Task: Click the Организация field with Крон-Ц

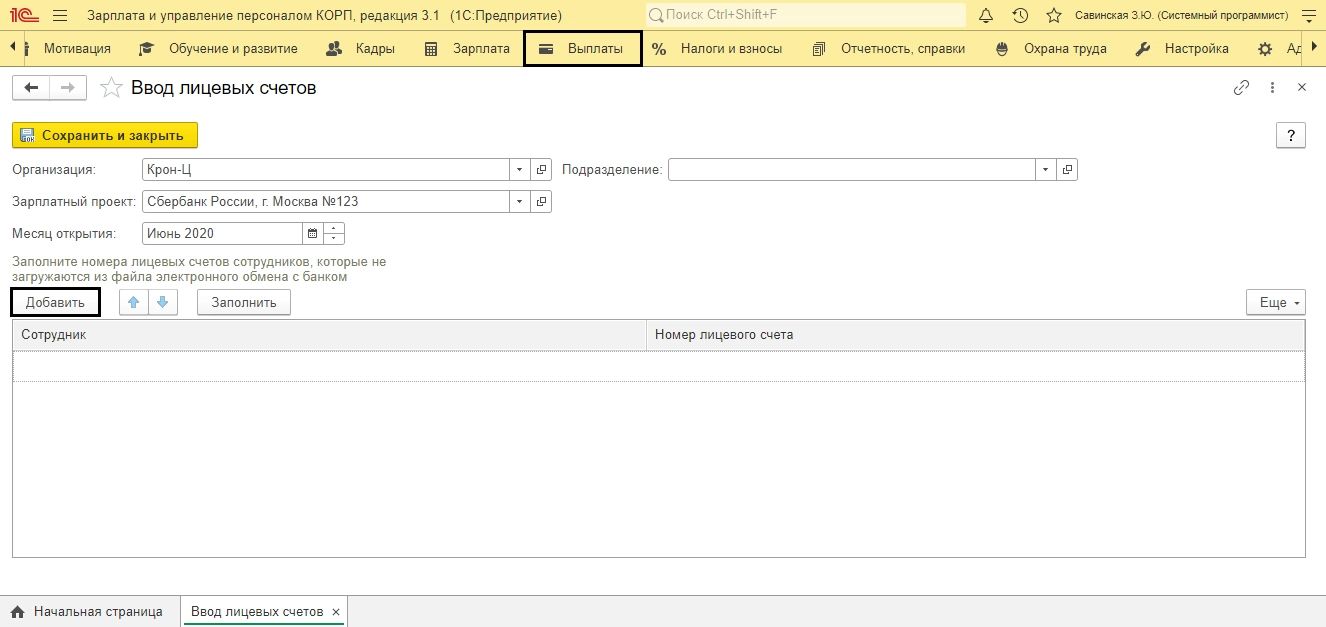Action: pyautogui.click(x=326, y=170)
